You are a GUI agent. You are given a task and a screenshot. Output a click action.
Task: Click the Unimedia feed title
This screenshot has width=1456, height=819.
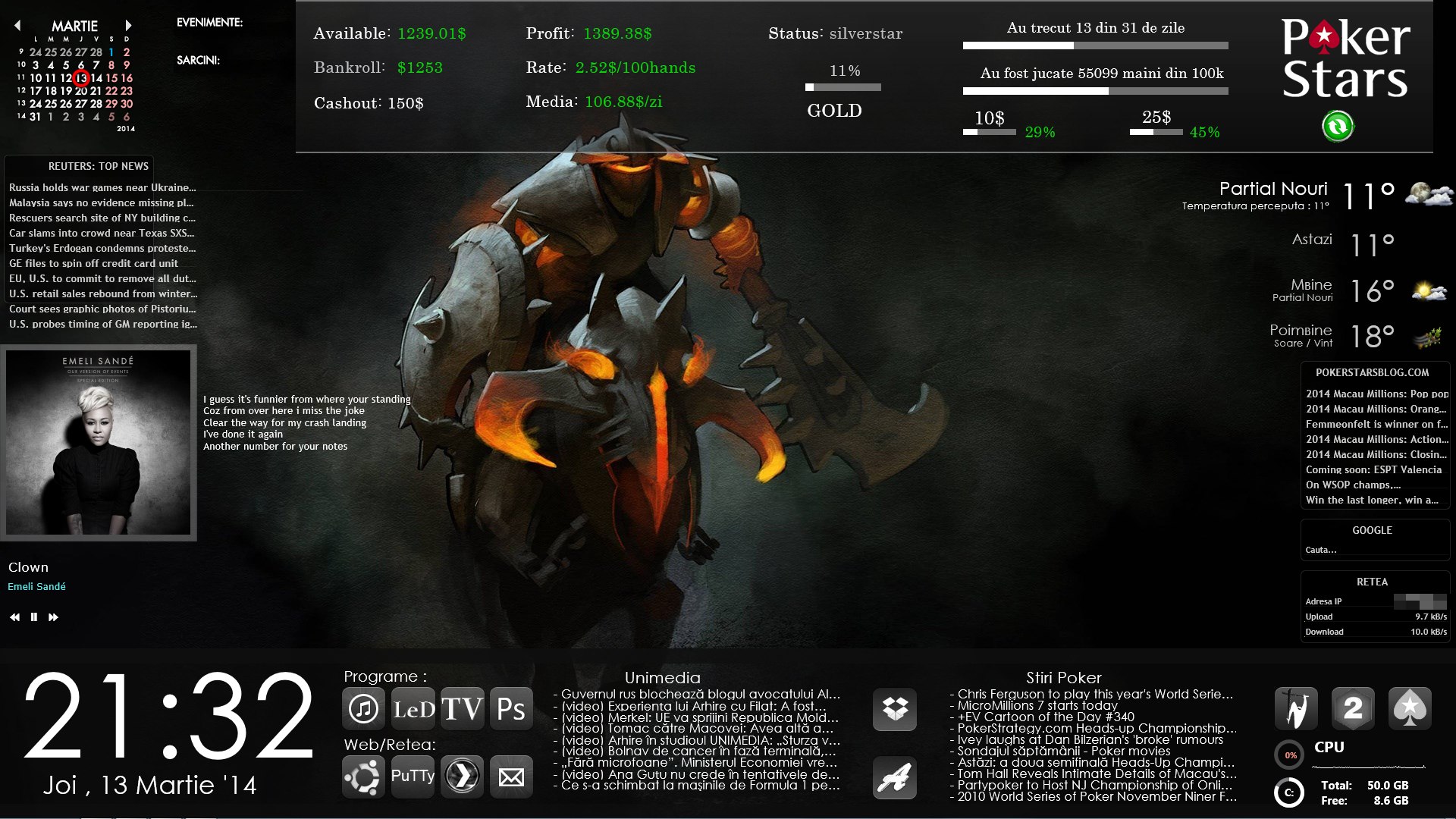pos(663,677)
